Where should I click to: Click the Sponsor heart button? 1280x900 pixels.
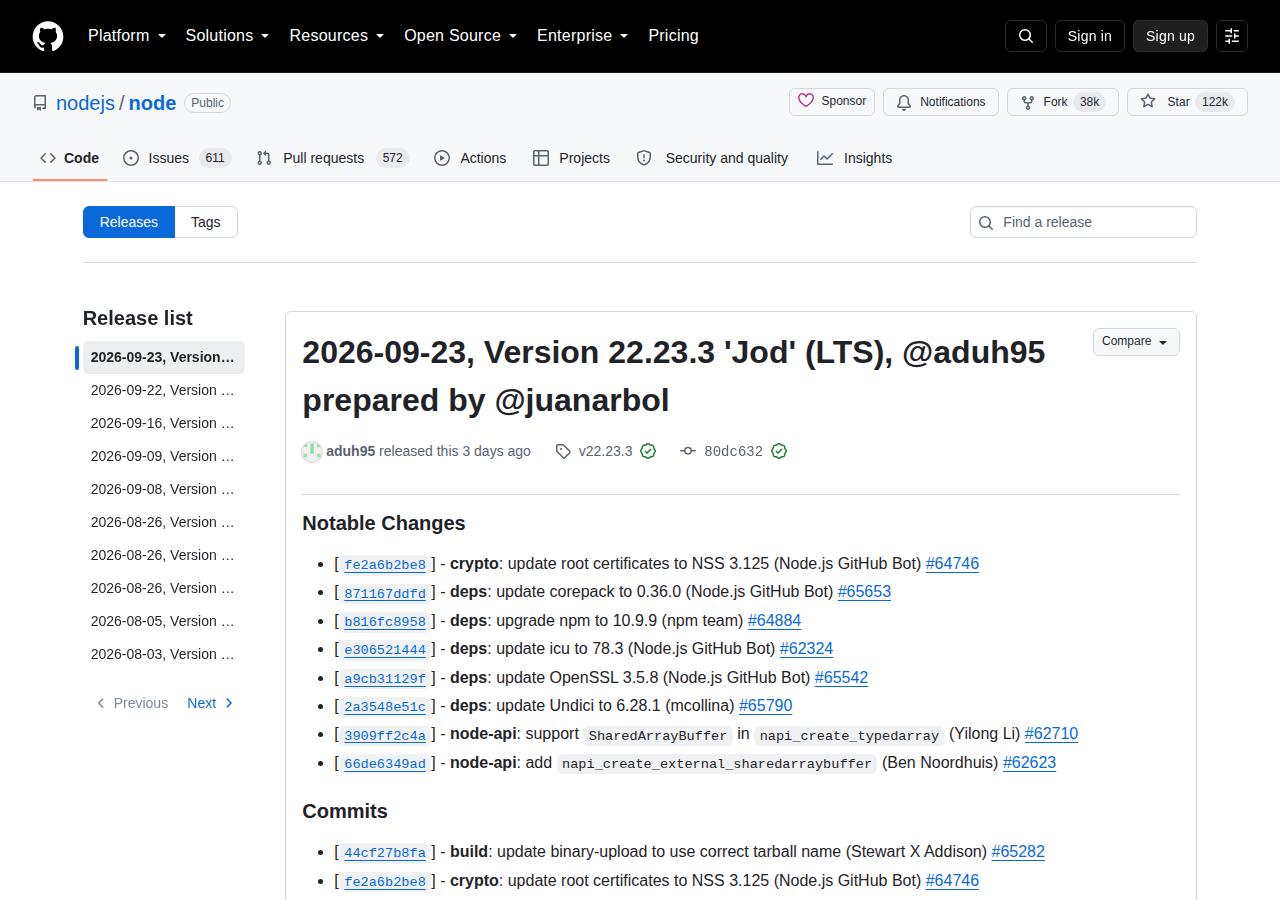pyautogui.click(x=832, y=102)
